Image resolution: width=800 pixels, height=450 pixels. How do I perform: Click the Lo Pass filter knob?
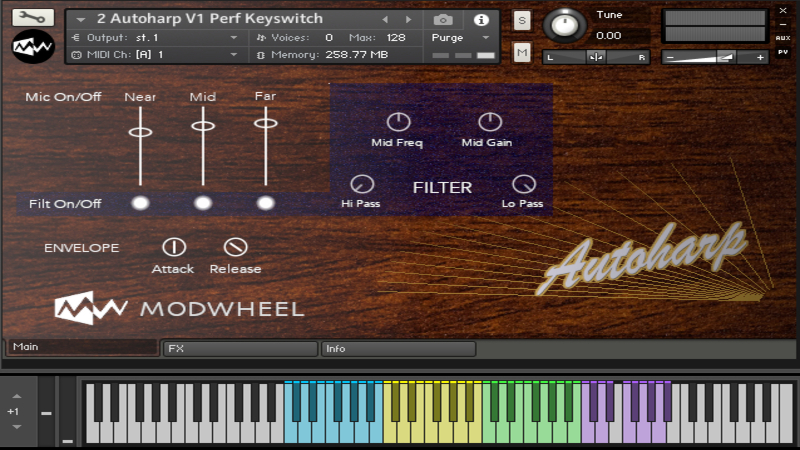524,184
